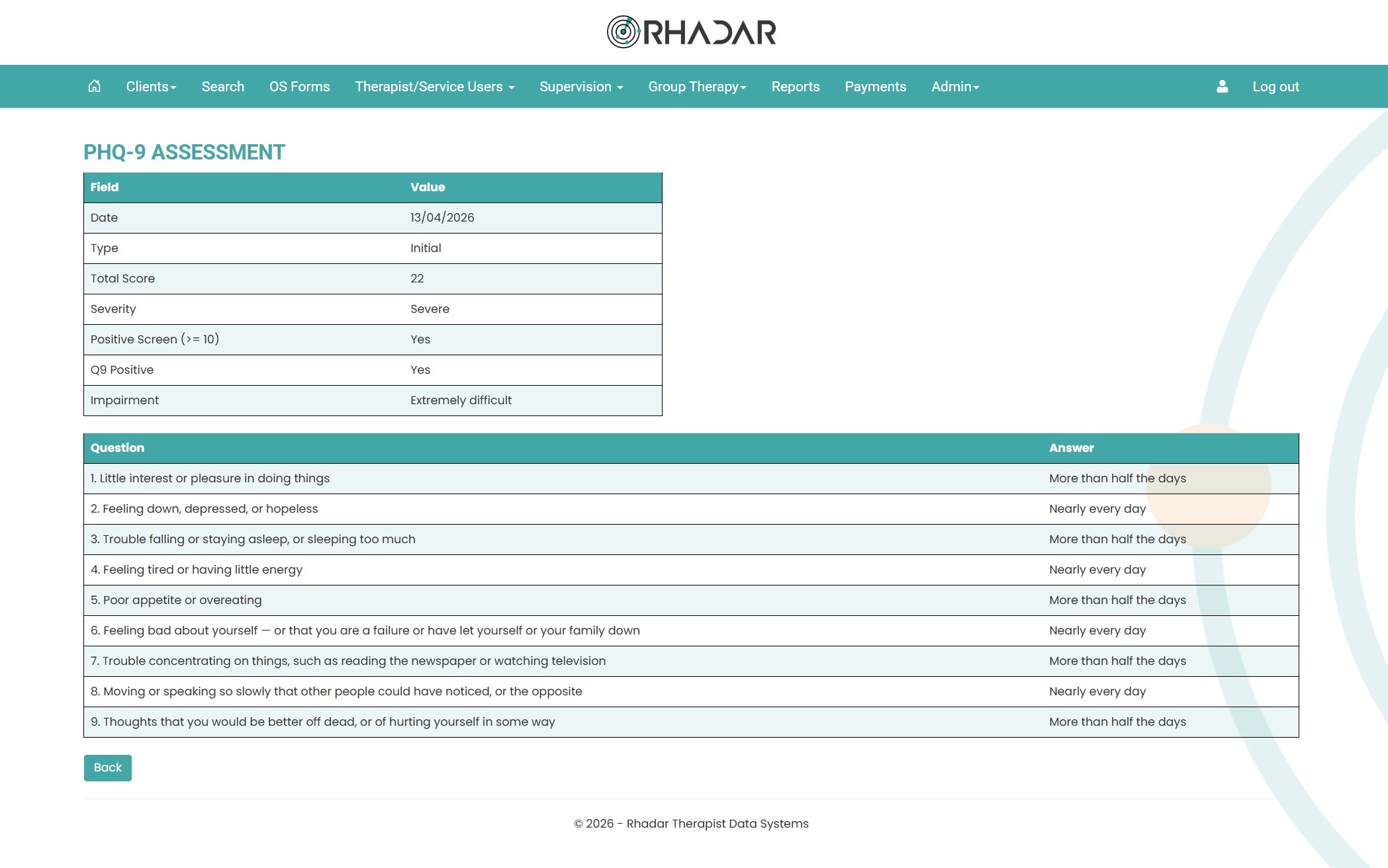The height and width of the screenshot is (868, 1388).
Task: Log out of the system
Action: click(x=1275, y=87)
